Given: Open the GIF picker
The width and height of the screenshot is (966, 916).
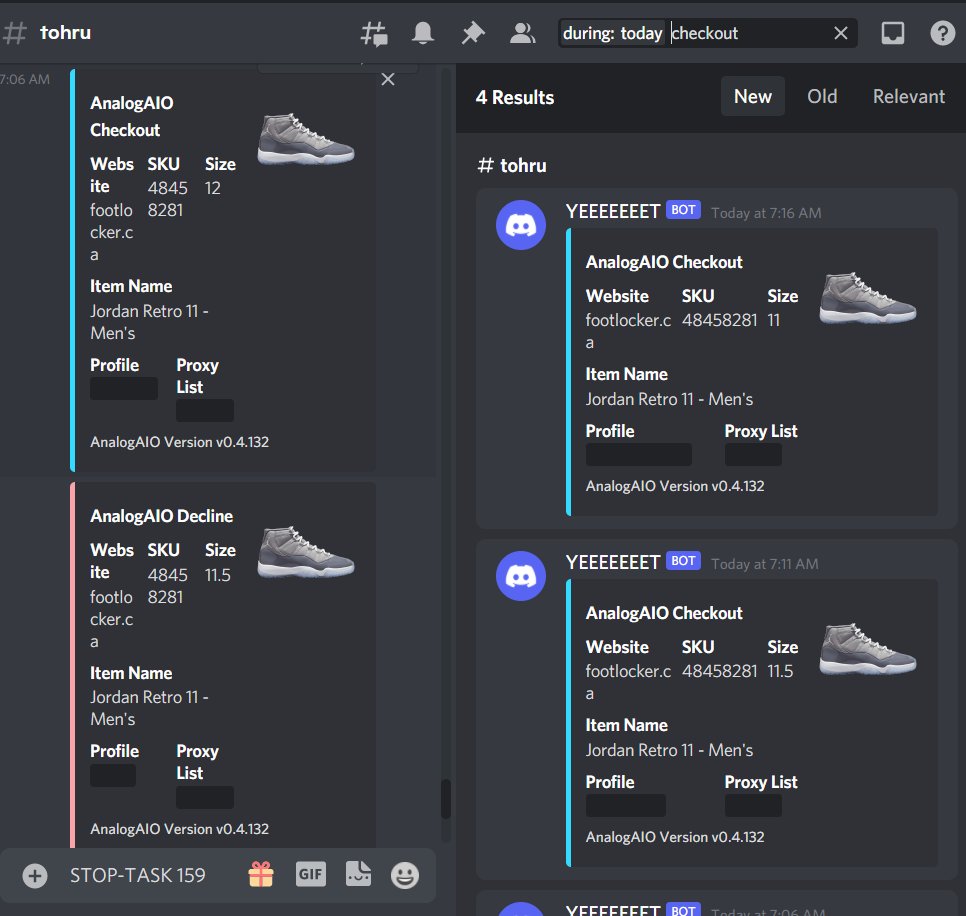Looking at the screenshot, I should tap(310, 874).
